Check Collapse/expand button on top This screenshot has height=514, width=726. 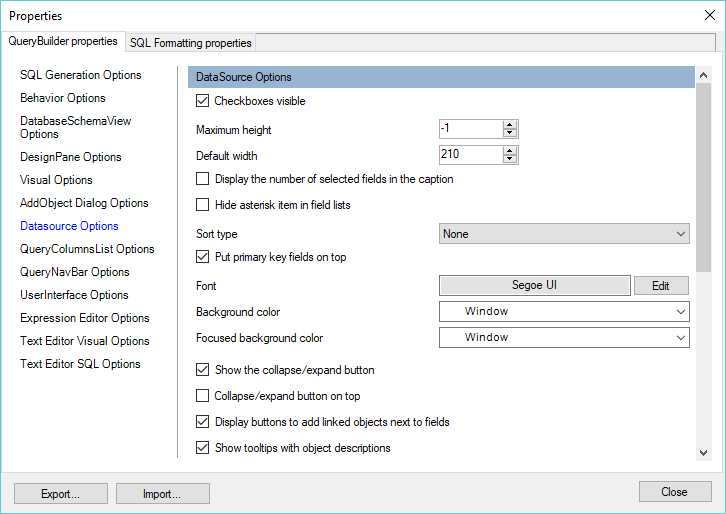tap(202, 395)
